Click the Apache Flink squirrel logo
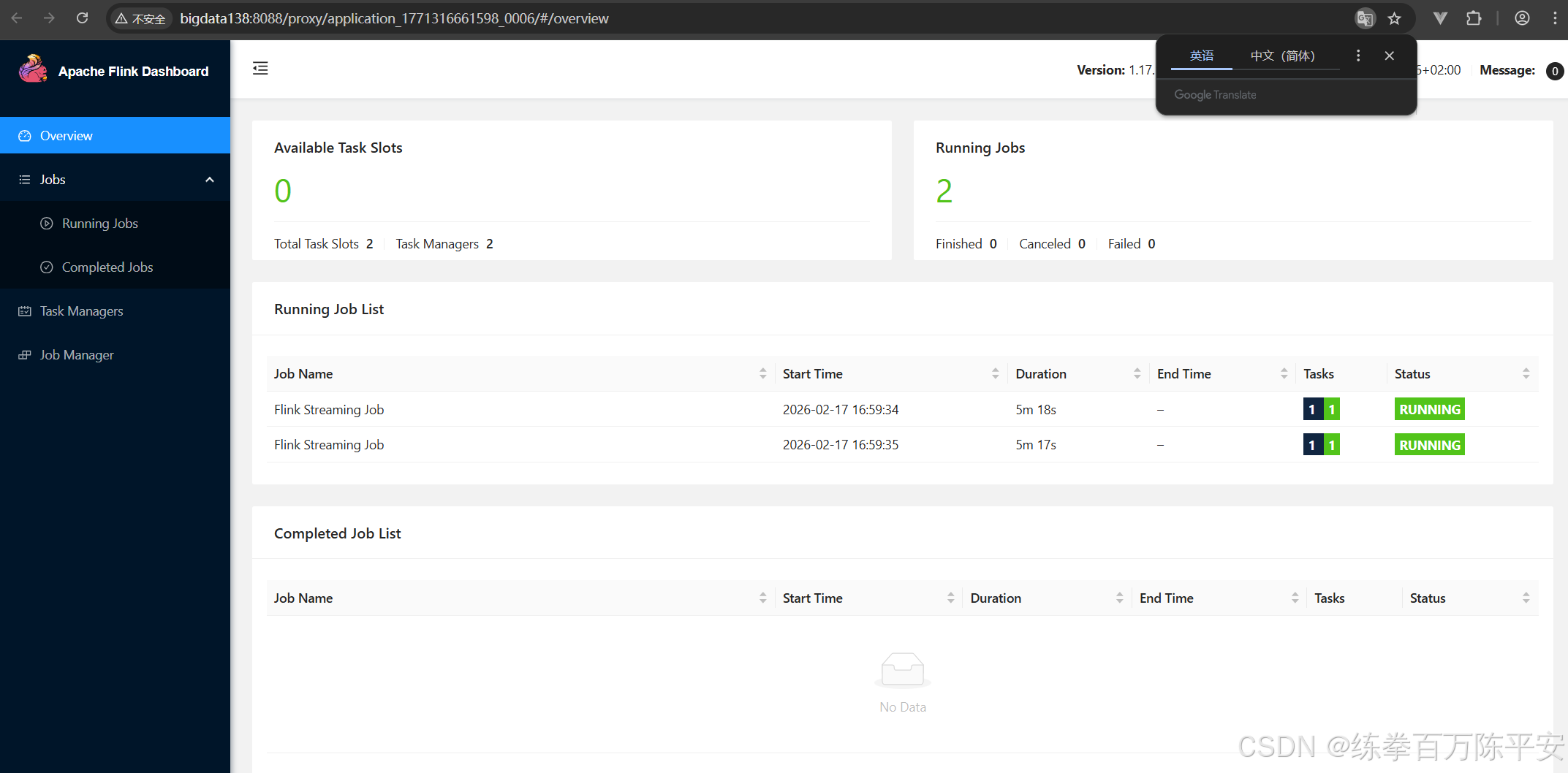1568x773 pixels. click(33, 69)
